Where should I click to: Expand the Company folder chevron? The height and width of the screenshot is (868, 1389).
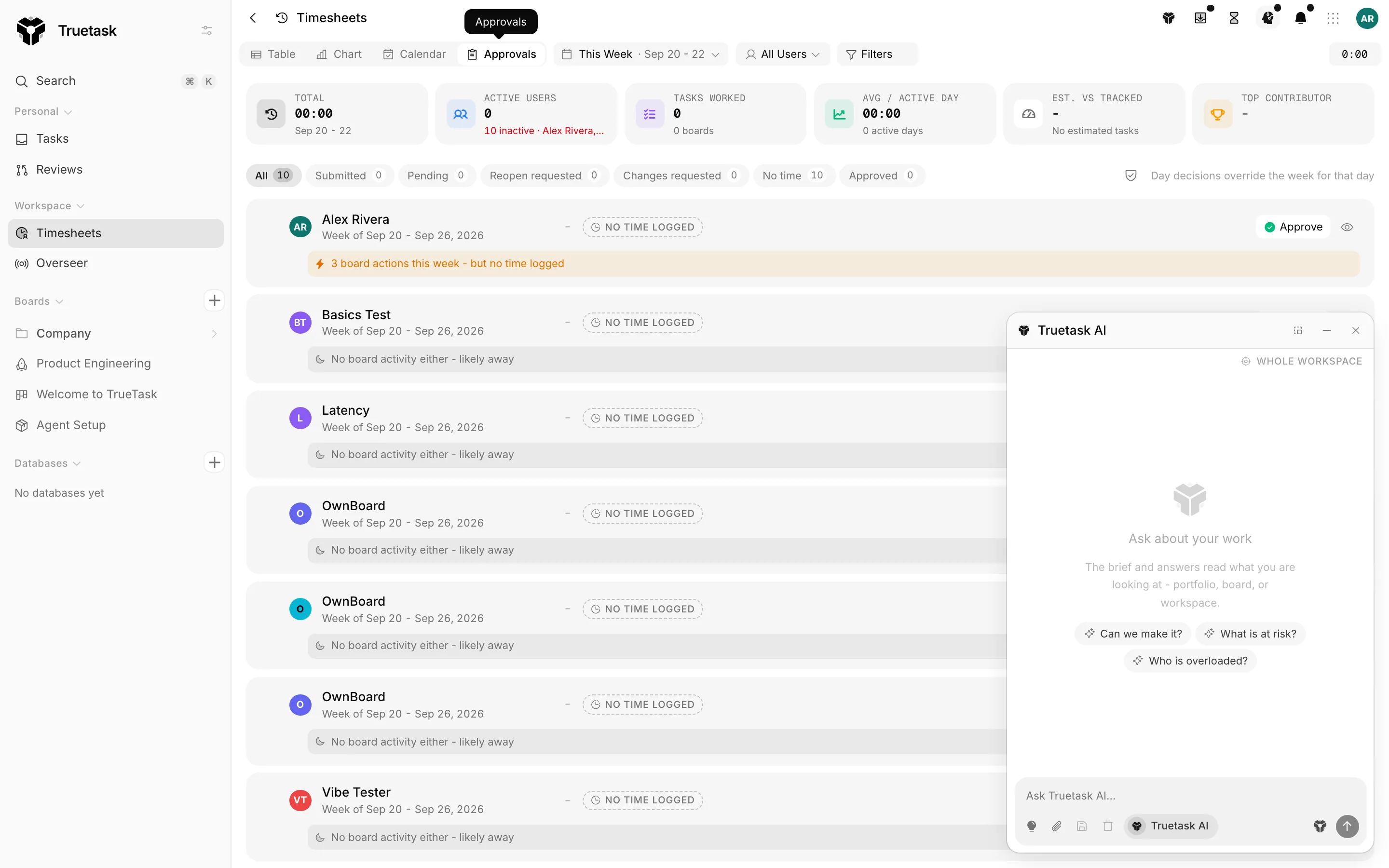214,334
